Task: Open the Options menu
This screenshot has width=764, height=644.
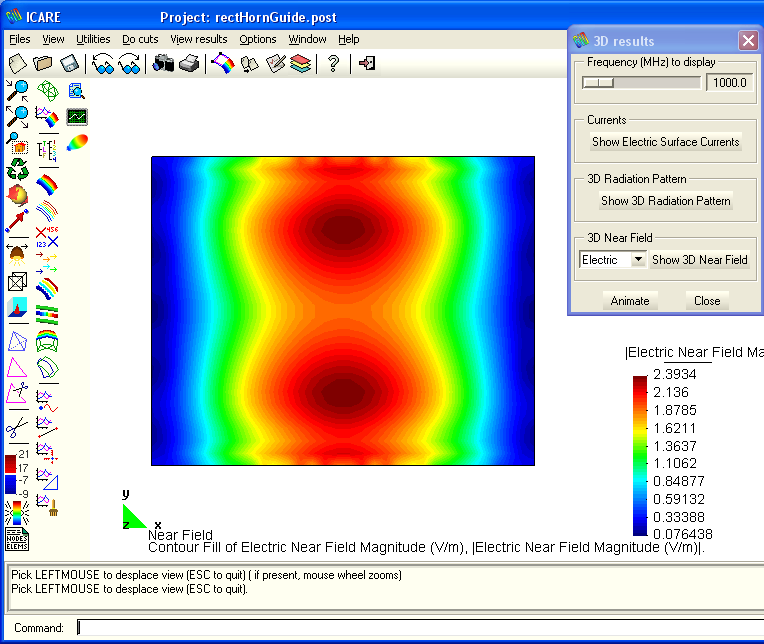Action: (258, 39)
